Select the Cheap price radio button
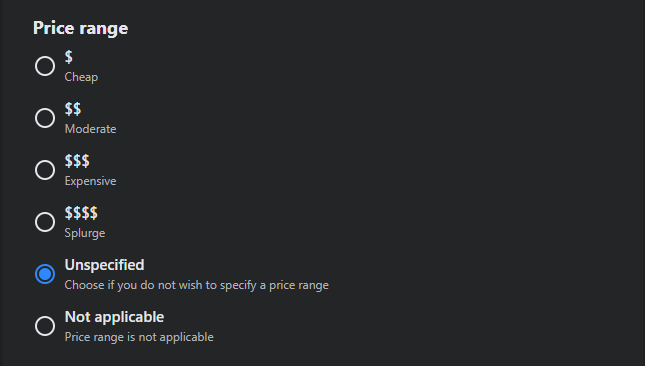 pyautogui.click(x=45, y=66)
